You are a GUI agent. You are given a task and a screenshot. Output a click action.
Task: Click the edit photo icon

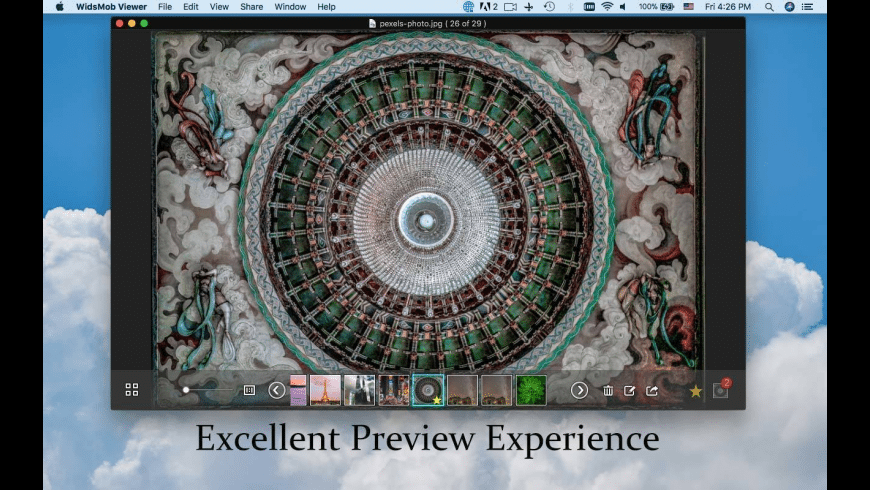click(x=630, y=391)
